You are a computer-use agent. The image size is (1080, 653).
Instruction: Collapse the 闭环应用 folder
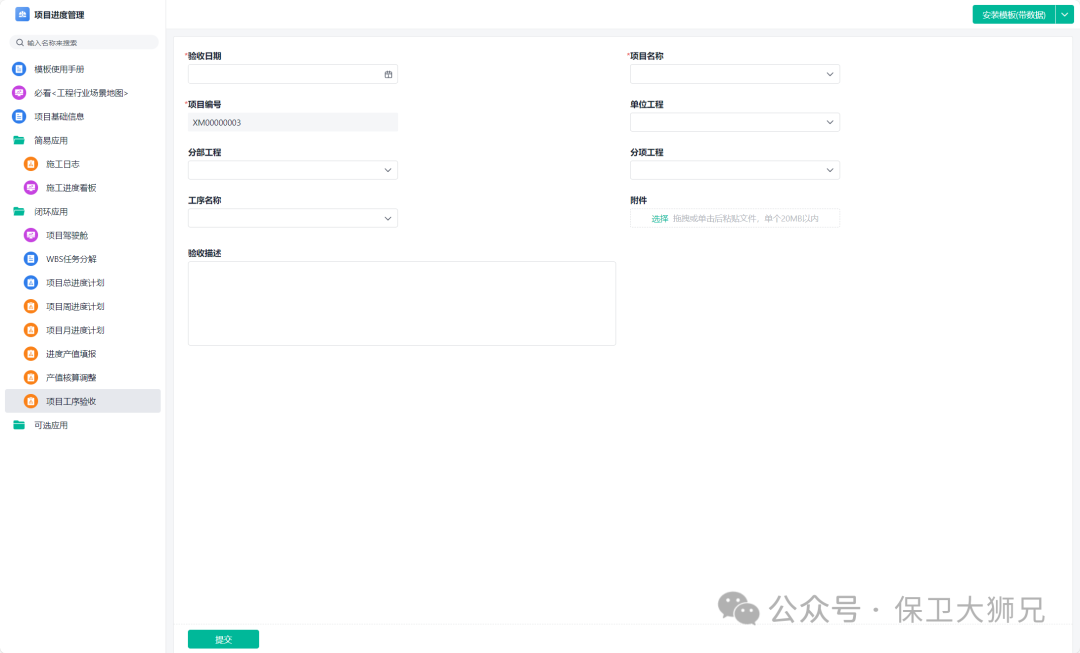coord(19,211)
